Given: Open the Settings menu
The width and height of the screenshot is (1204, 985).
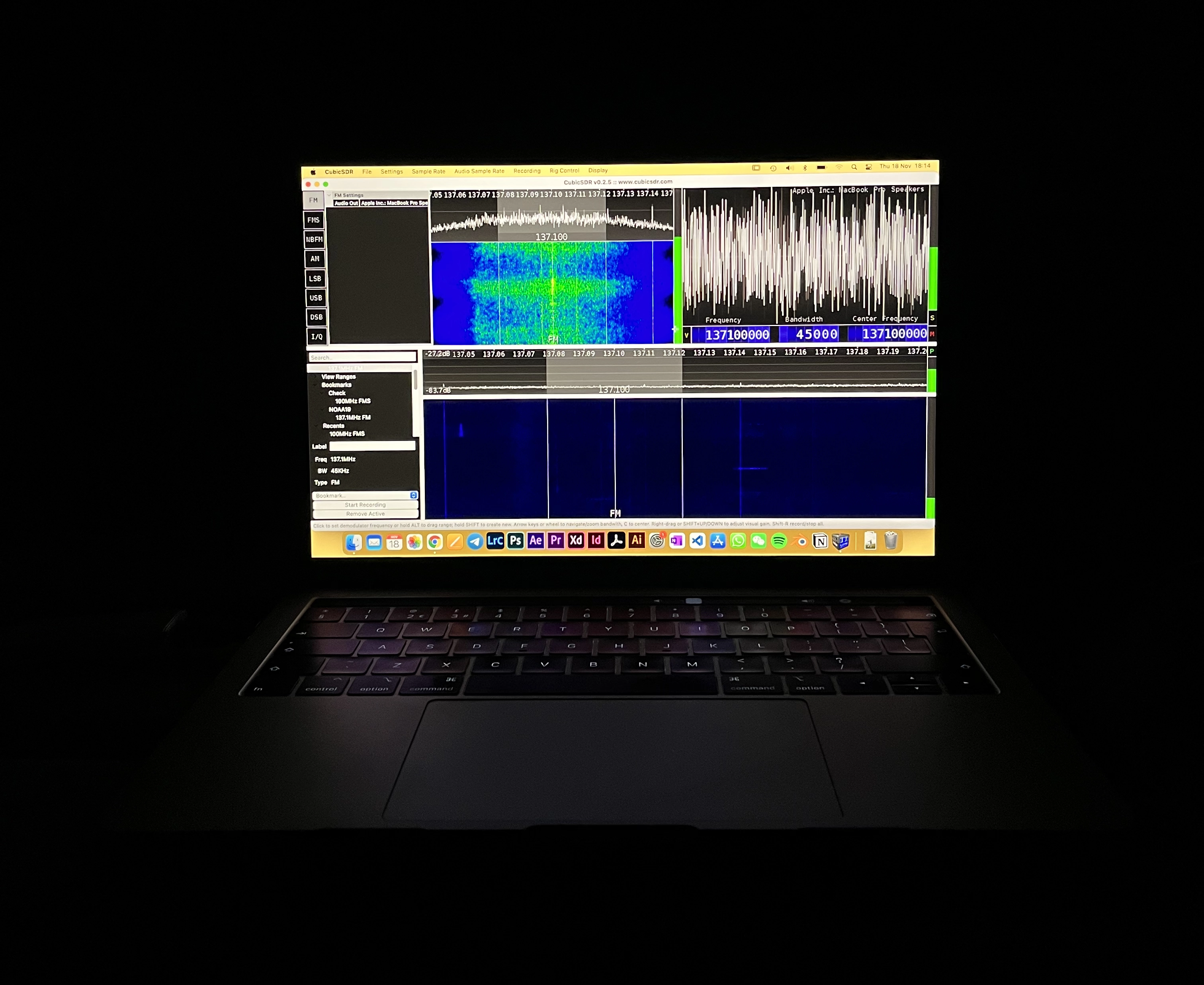Looking at the screenshot, I should coord(391,172).
